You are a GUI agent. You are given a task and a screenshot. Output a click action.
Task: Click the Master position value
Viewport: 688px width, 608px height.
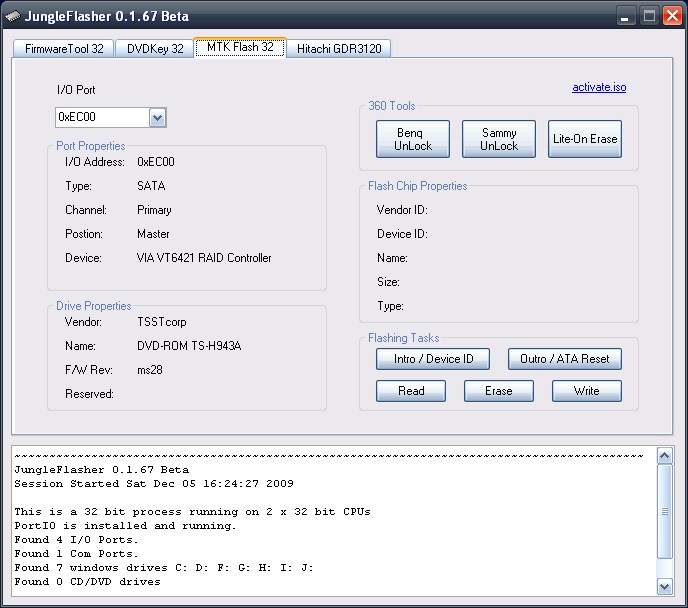153,234
